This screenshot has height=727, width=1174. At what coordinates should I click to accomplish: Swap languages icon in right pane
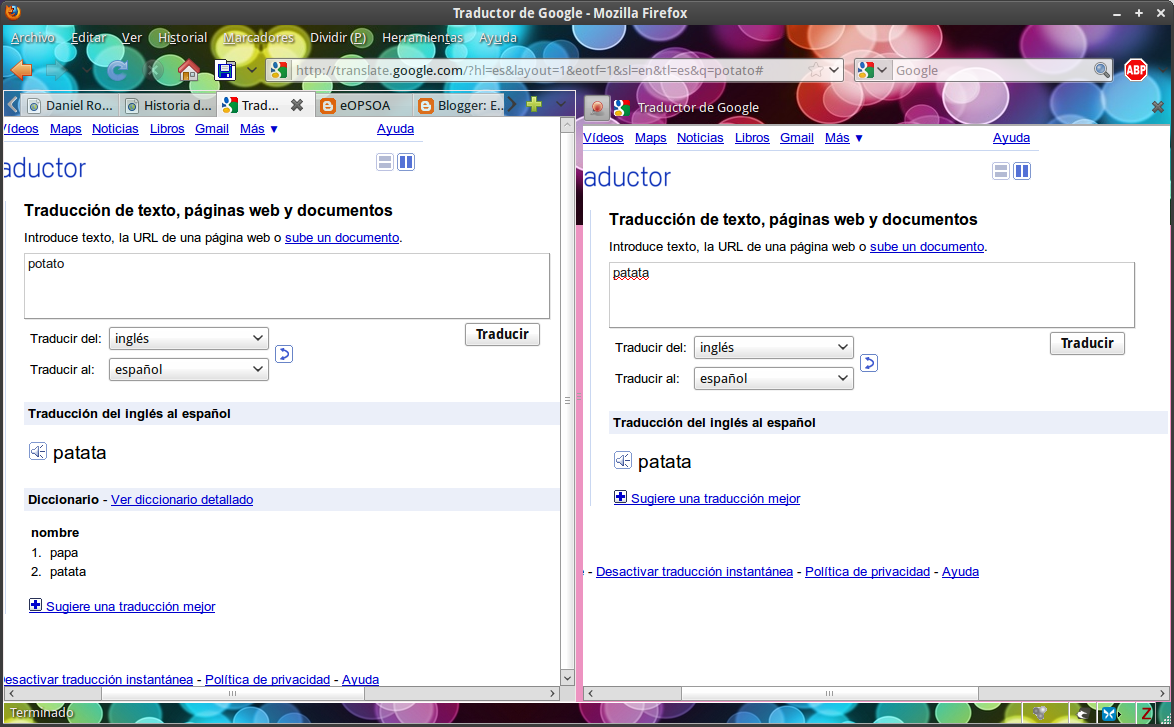pyautogui.click(x=869, y=362)
